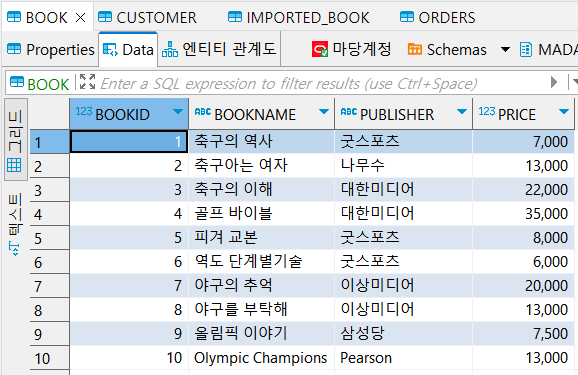Click the 엔티티 관계도 diagram icon
Image resolution: width=578 pixels, height=375 pixels.
(x=170, y=49)
